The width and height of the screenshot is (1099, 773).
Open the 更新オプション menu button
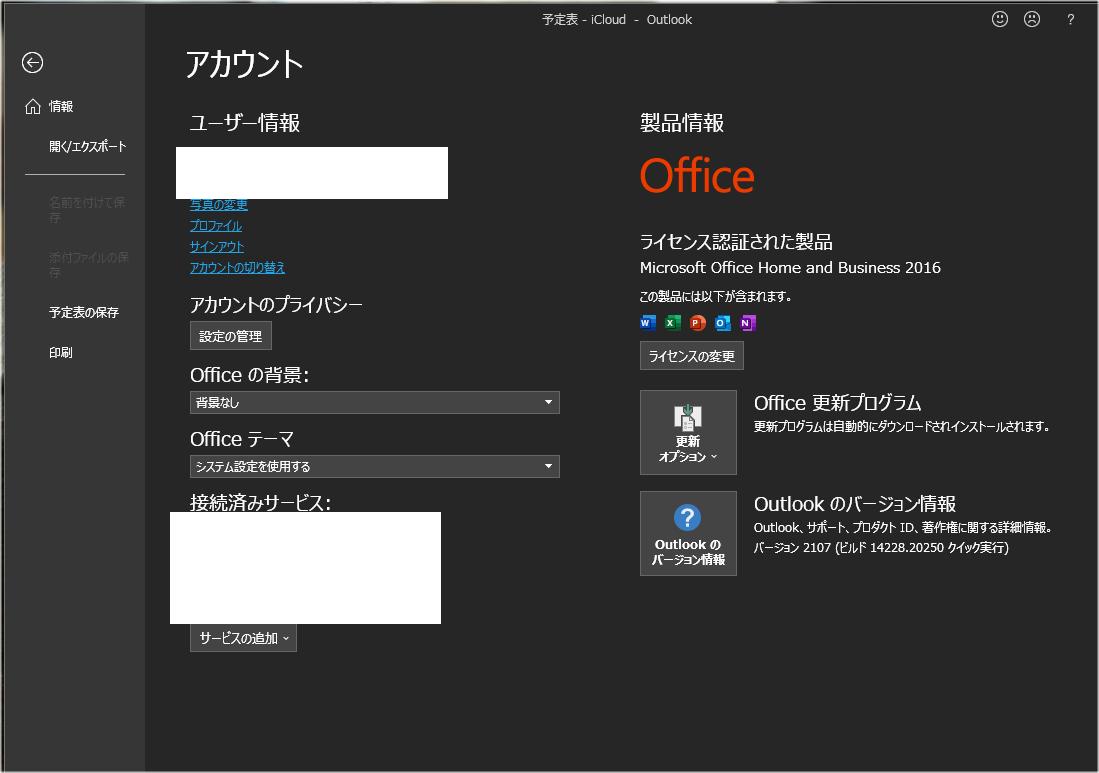[x=688, y=432]
